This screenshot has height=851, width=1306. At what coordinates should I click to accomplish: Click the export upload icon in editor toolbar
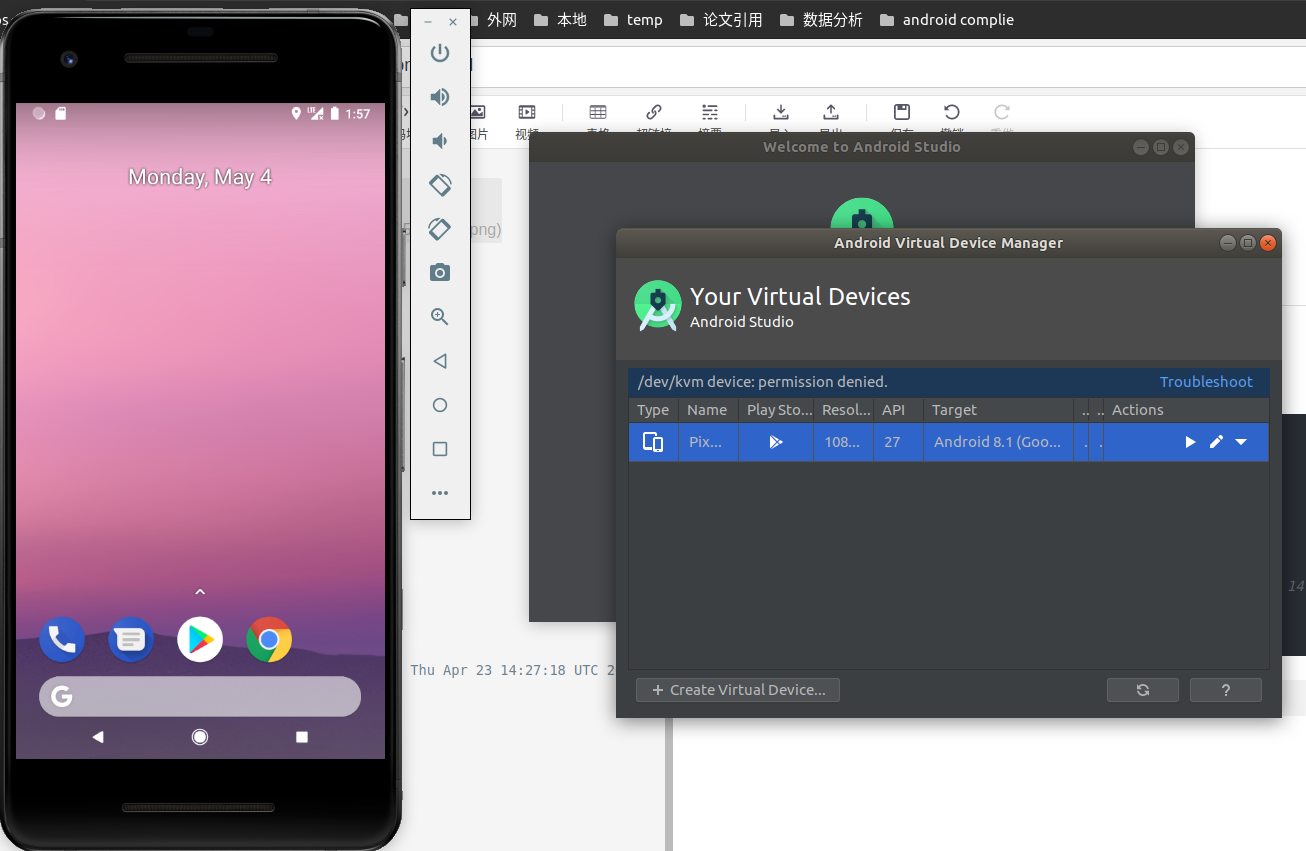831,113
